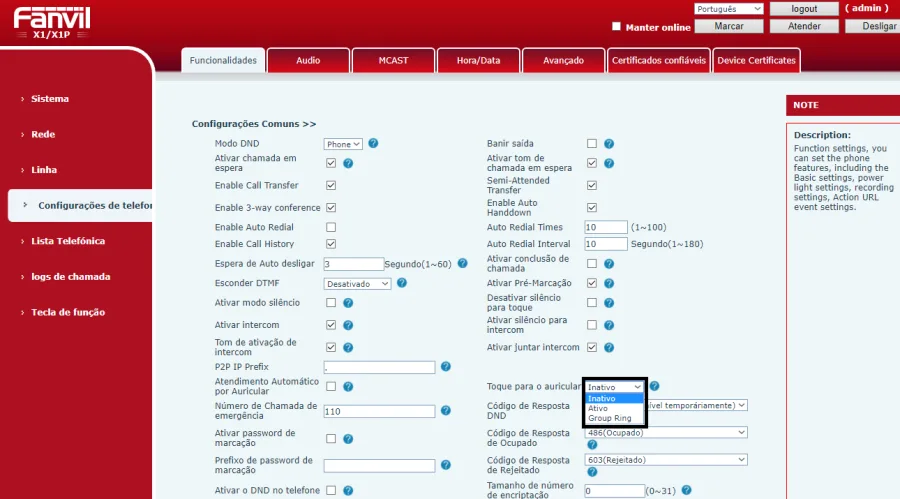Uncheck Enable Call History checkbox
Viewport: 900px width, 499px height.
(x=331, y=244)
